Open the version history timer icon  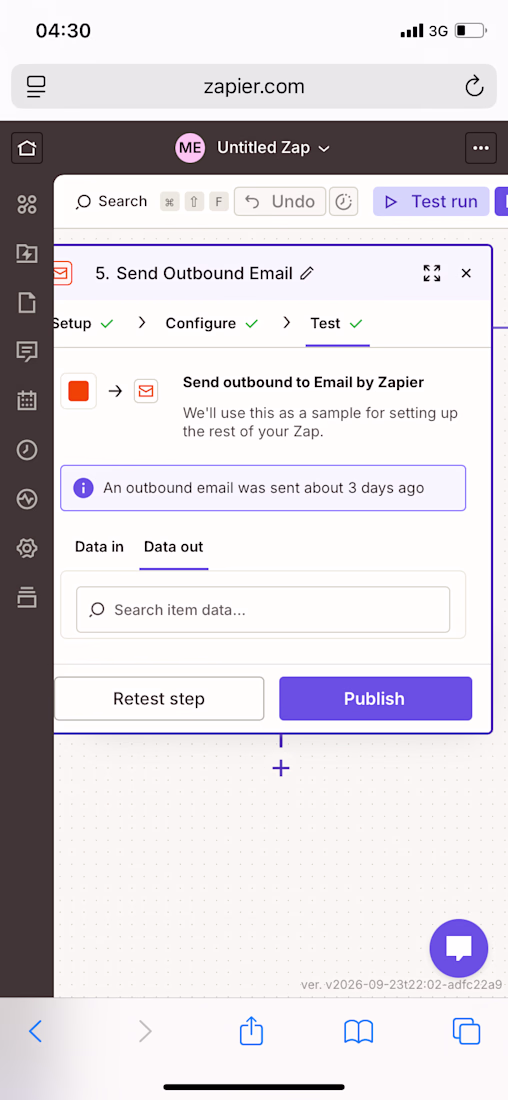(343, 202)
